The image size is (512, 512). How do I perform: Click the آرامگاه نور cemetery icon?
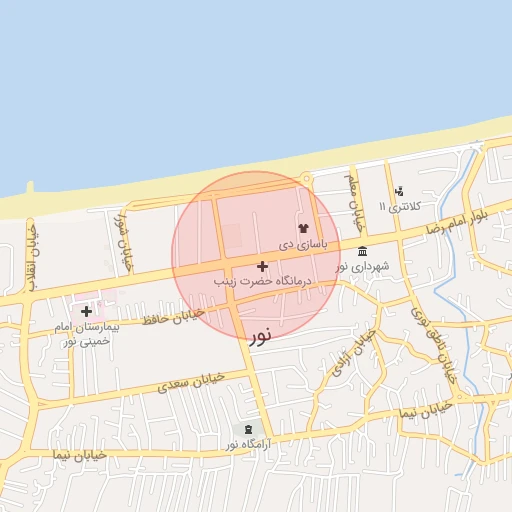248,429
